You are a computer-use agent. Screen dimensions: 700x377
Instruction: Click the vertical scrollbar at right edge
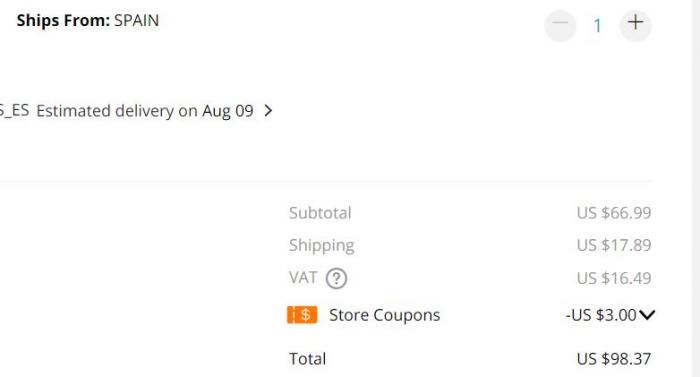(696, 188)
